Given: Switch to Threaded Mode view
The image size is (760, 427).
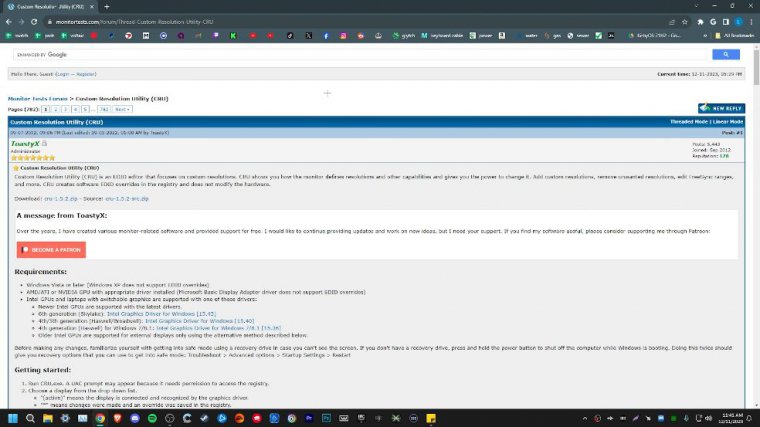Looking at the screenshot, I should point(688,121).
